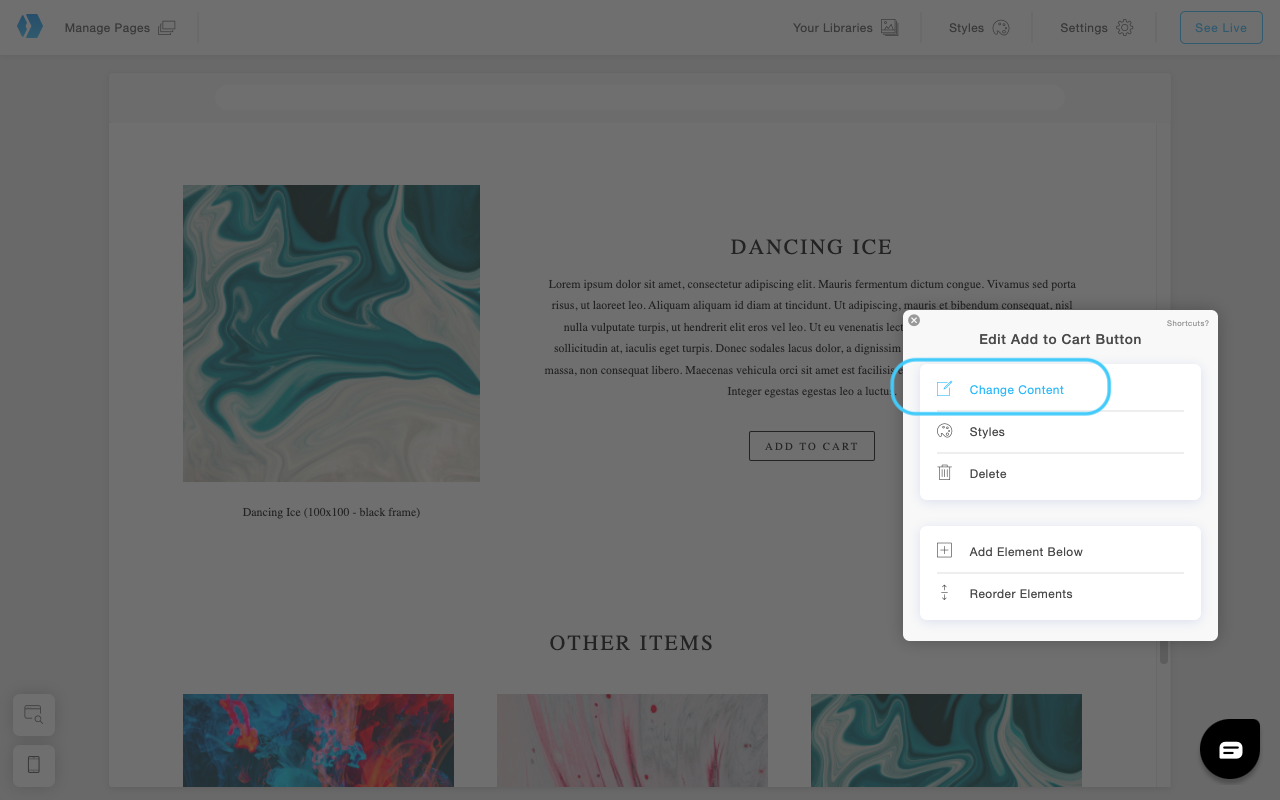Select the Dancing Ice product image
Viewport: 1280px width, 800px height.
331,333
